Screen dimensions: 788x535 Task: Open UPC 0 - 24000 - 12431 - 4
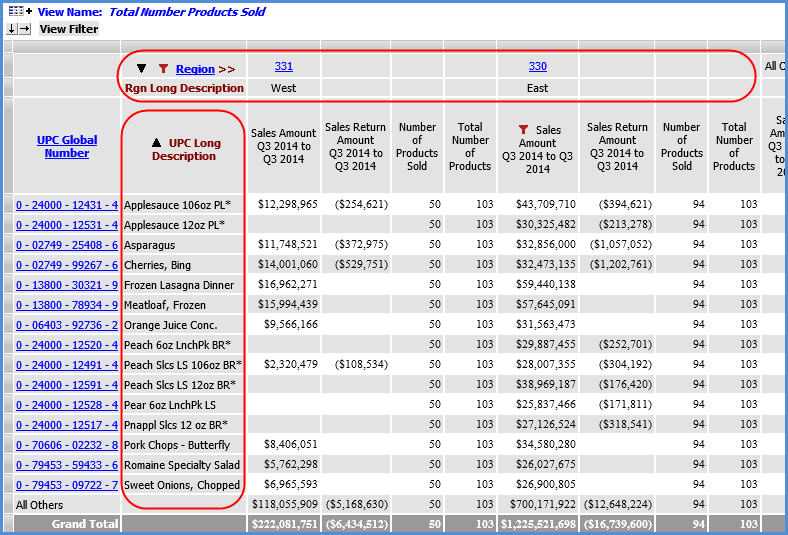67,205
